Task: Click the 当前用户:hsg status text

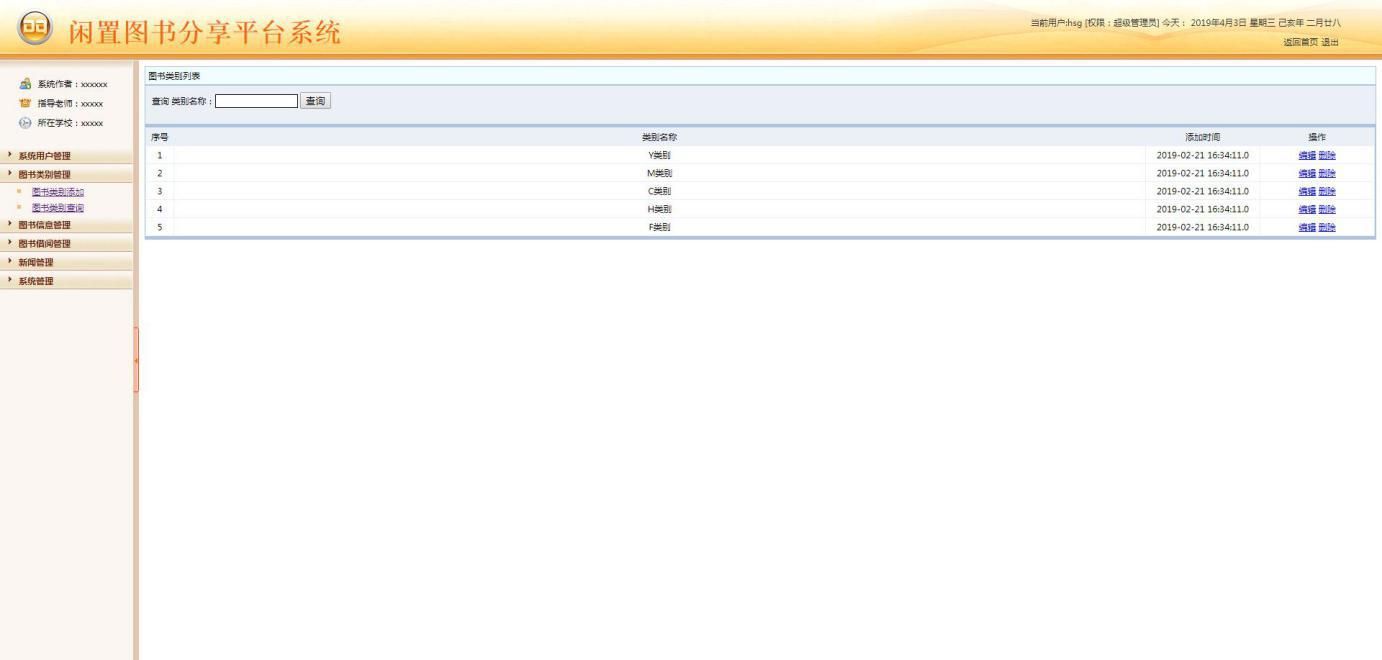Action: pyautogui.click(x=1056, y=23)
